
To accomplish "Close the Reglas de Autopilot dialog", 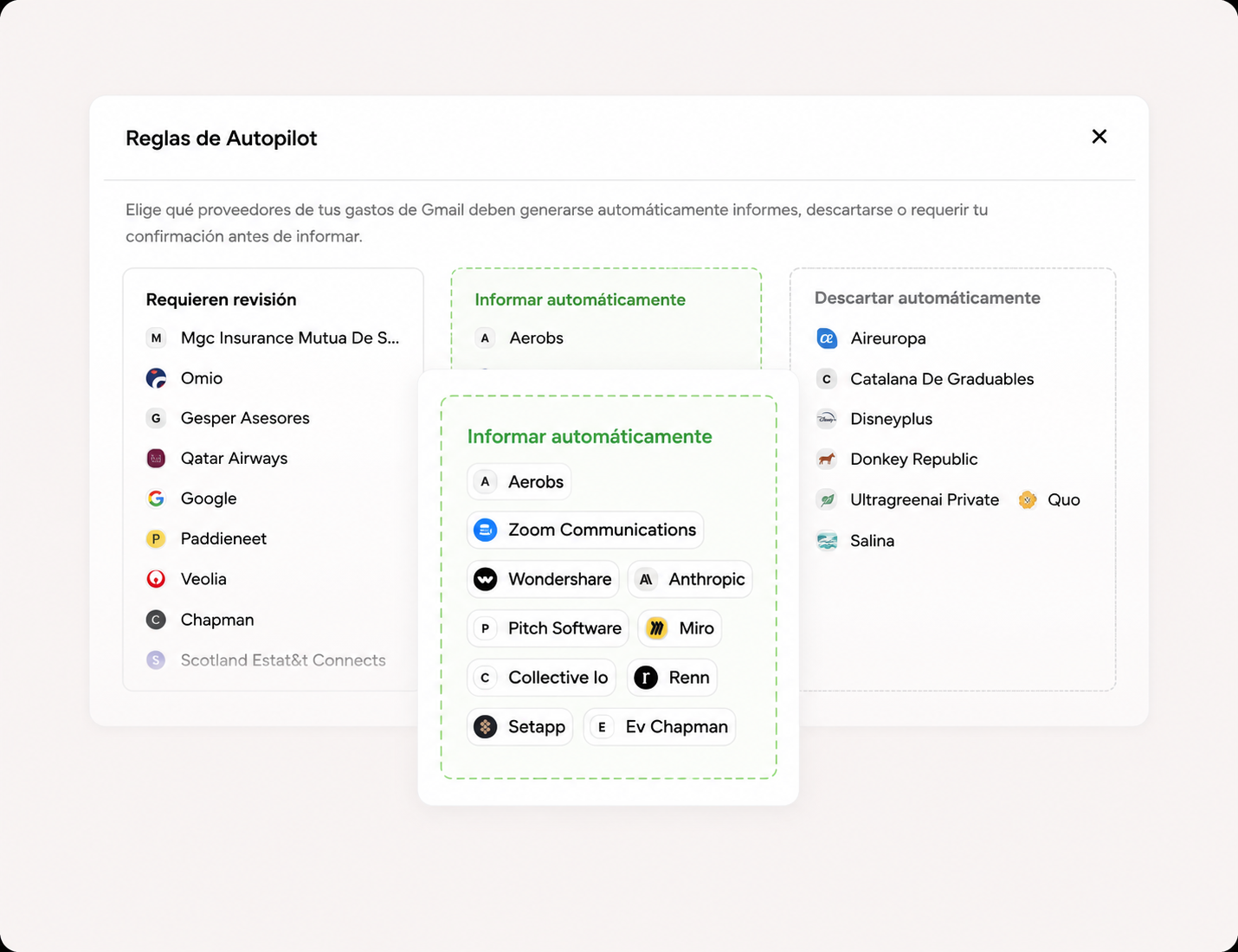I will [1099, 136].
